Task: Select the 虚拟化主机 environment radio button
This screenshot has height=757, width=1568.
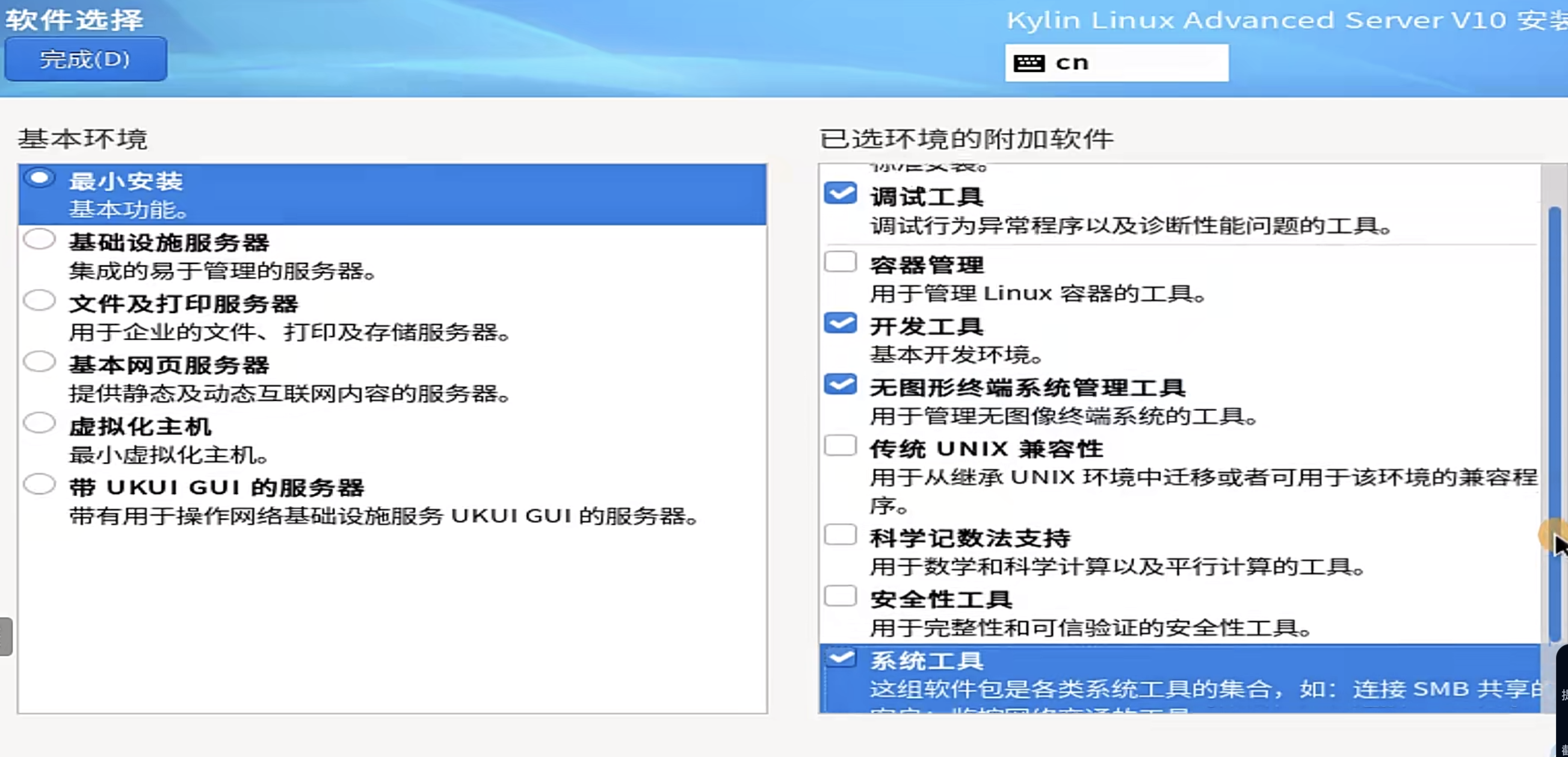Action: coord(40,423)
